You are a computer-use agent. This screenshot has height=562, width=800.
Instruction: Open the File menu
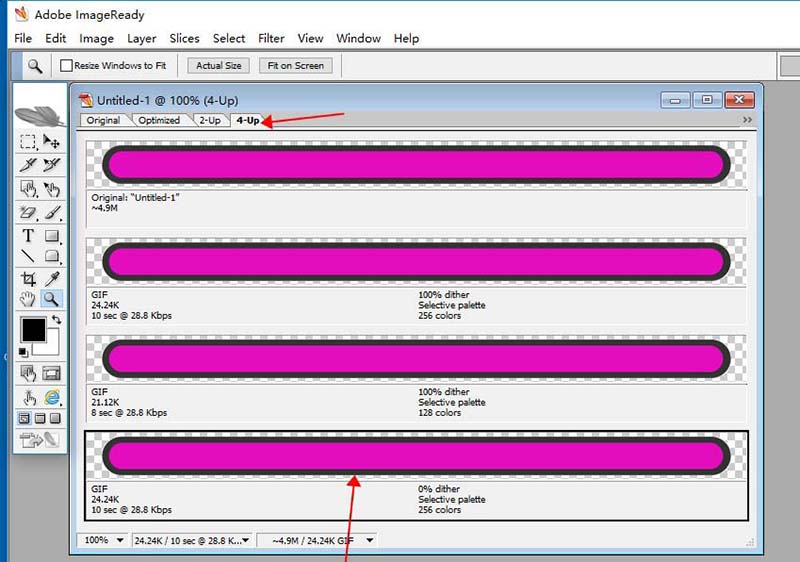point(23,38)
